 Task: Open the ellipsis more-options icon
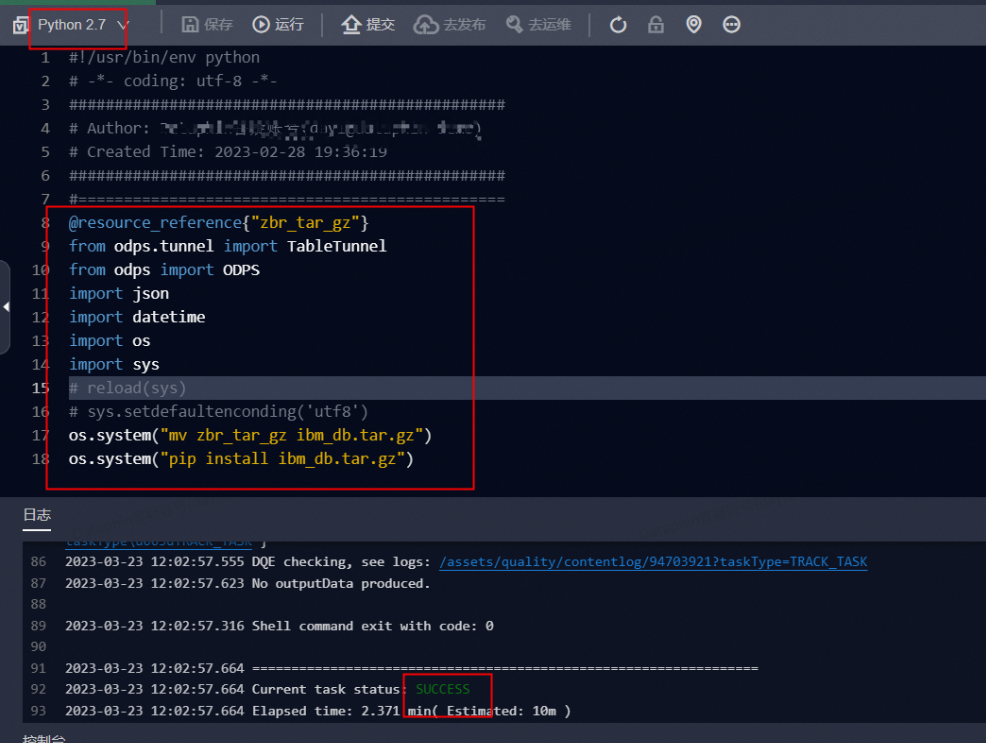[732, 24]
